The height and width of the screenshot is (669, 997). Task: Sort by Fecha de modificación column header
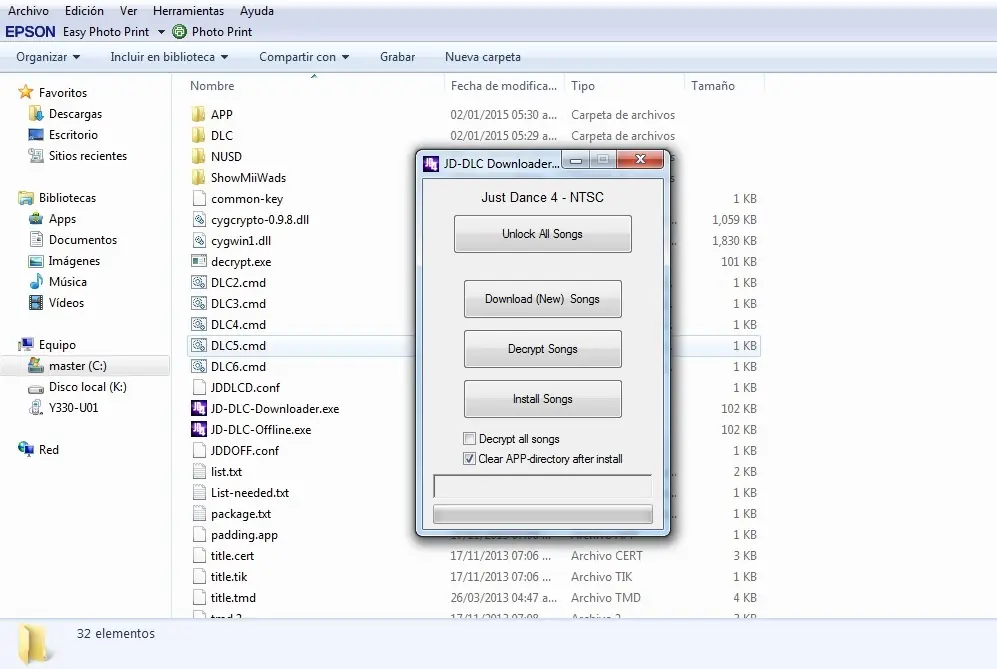[x=505, y=86]
